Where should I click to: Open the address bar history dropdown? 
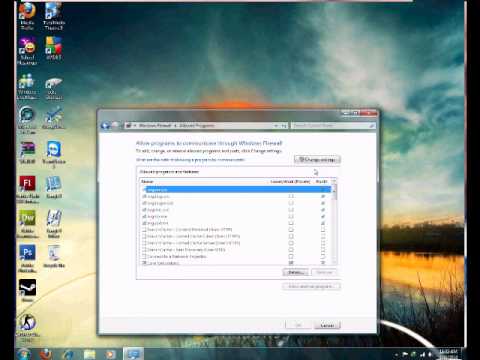click(x=276, y=126)
